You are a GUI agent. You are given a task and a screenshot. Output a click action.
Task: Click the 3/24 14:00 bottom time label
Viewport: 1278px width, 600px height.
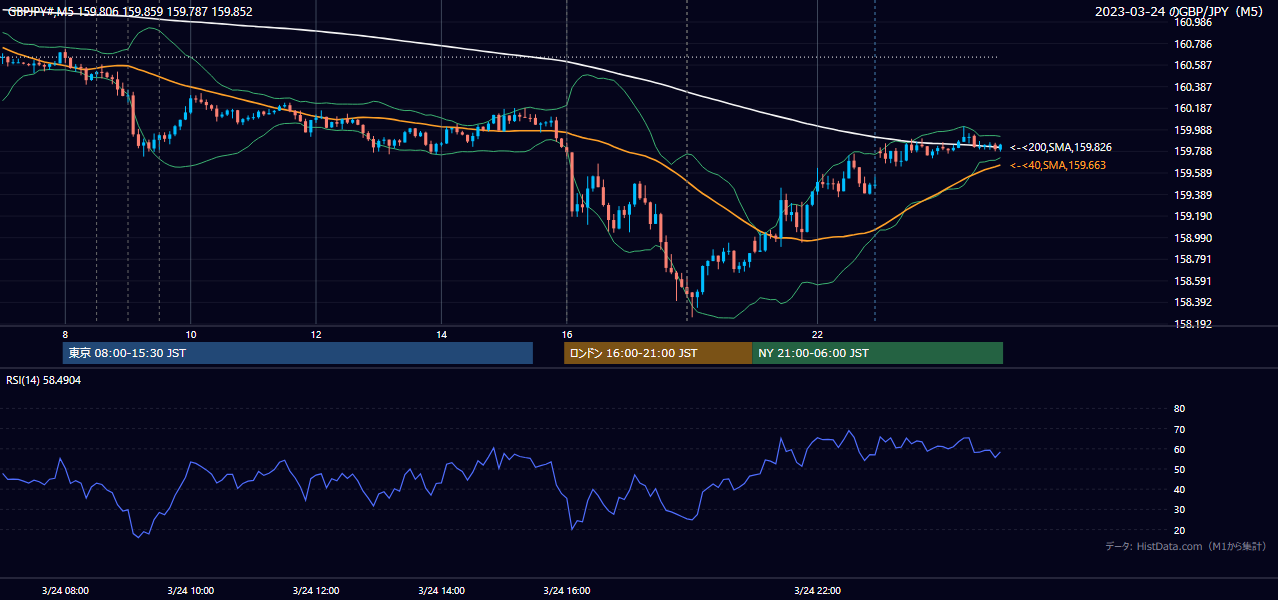click(441, 590)
